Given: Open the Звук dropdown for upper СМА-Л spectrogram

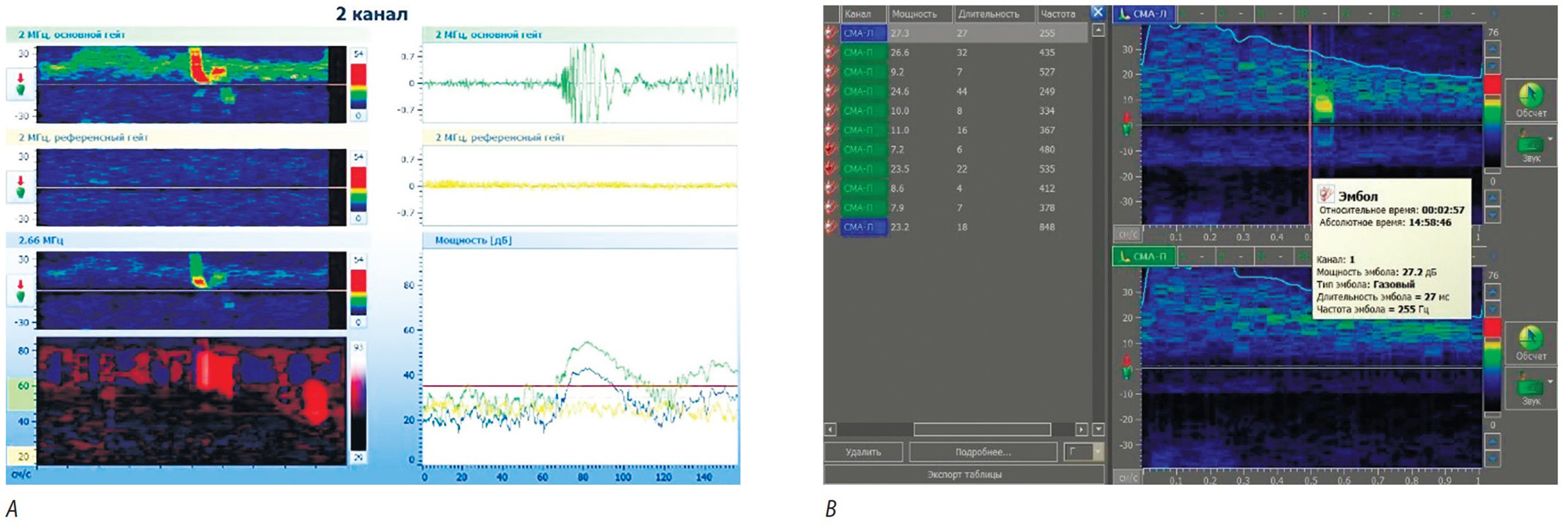Looking at the screenshot, I should (x=1550, y=140).
